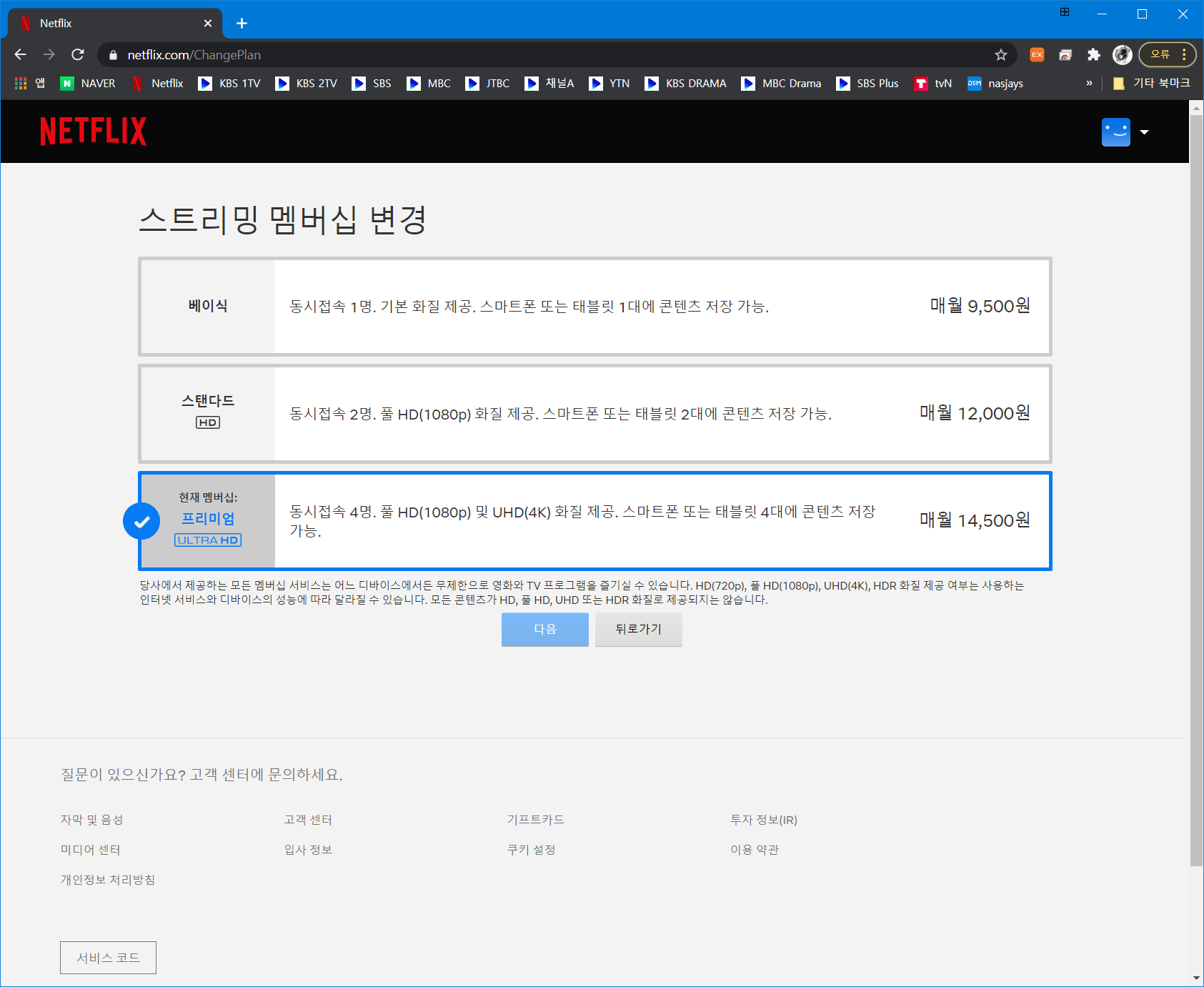This screenshot has width=1204, height=987.
Task: Open the 채널A bookmark
Action: pos(549,83)
